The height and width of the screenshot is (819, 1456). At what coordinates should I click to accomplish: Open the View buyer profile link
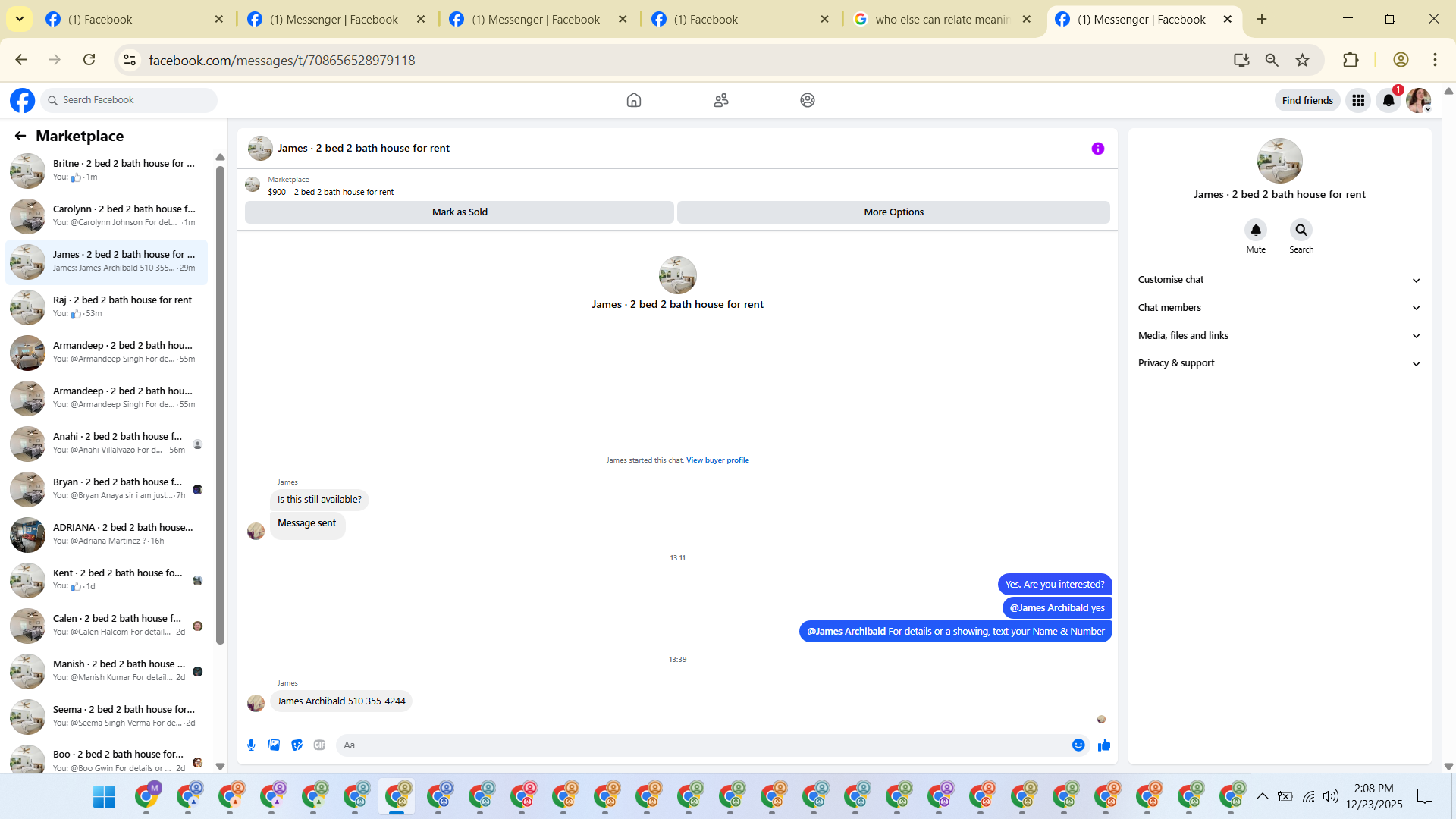[717, 460]
